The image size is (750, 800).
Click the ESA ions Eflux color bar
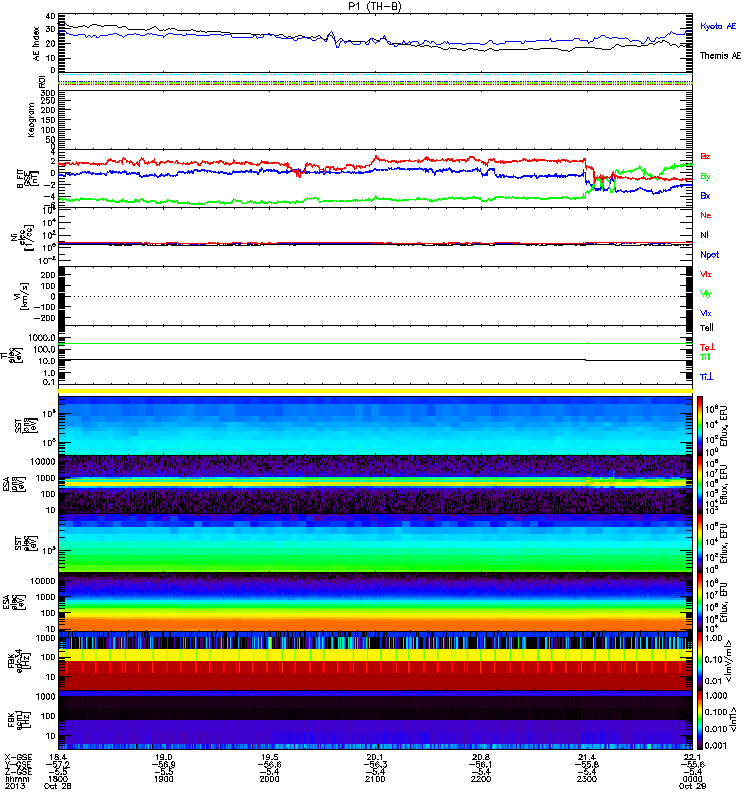[x=700, y=485]
